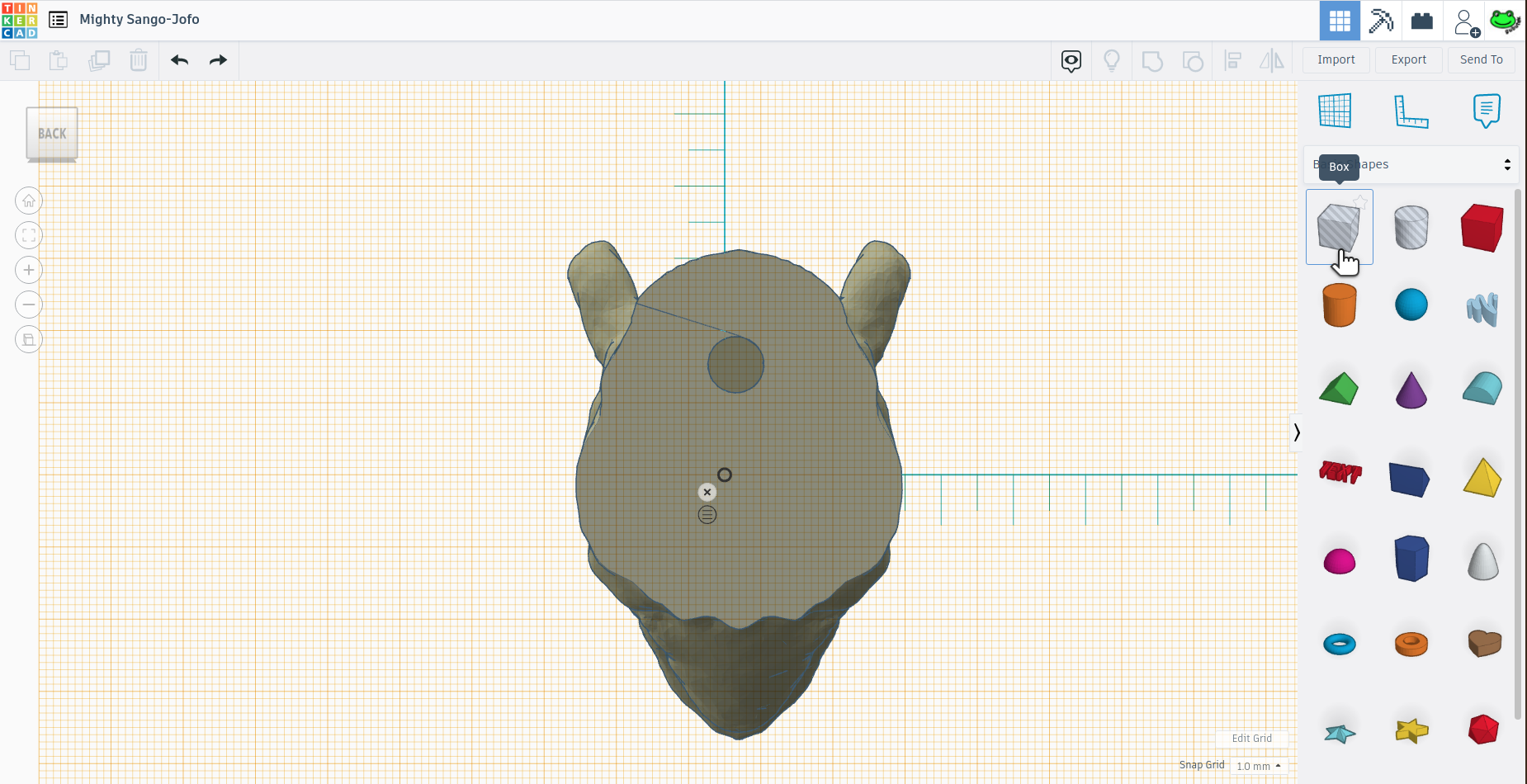Viewport: 1527px width, 784px height.
Task: Fit all in view
Action: tap(29, 235)
